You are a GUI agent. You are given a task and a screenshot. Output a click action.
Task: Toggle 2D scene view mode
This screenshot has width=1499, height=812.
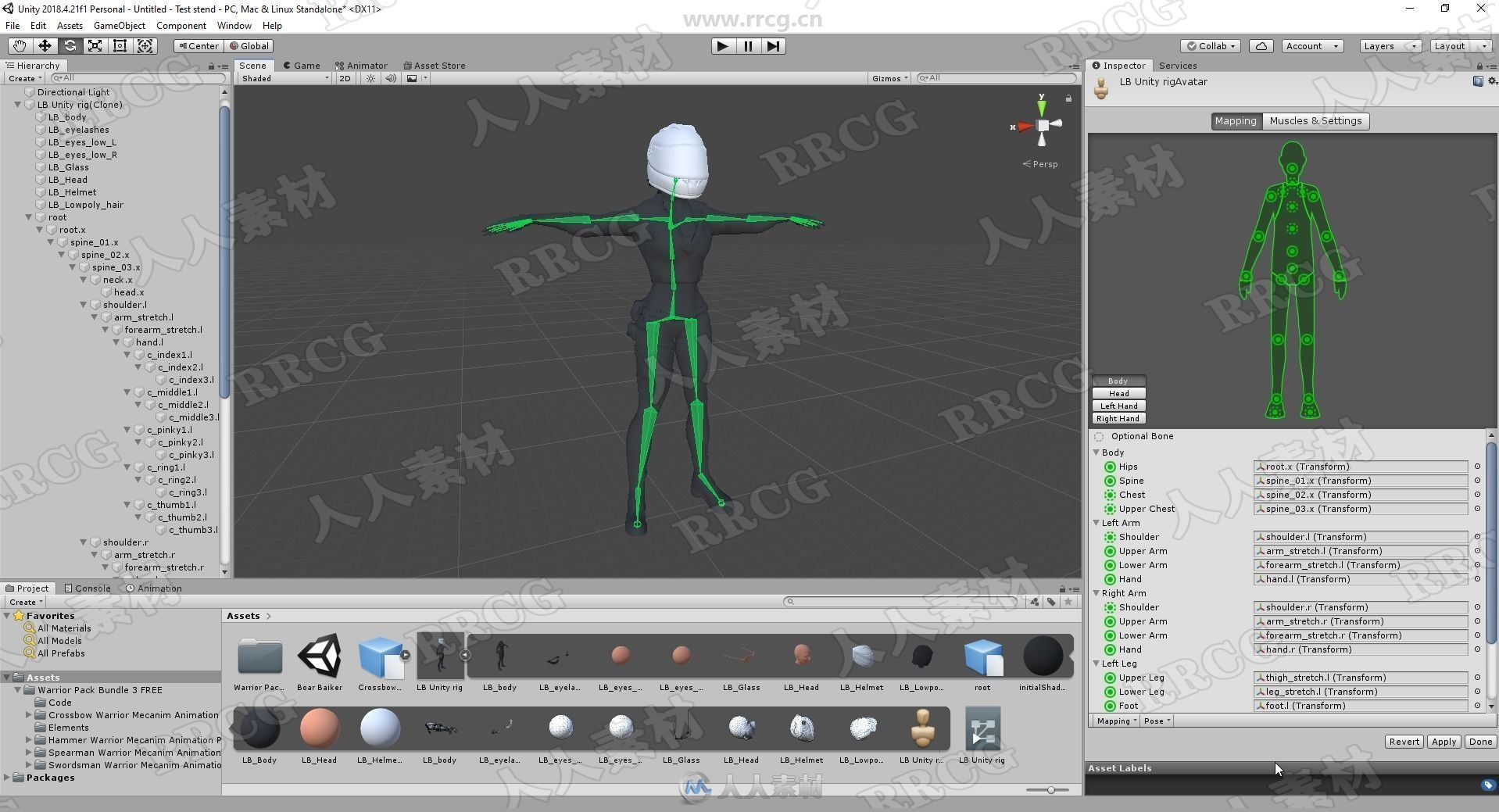(345, 78)
